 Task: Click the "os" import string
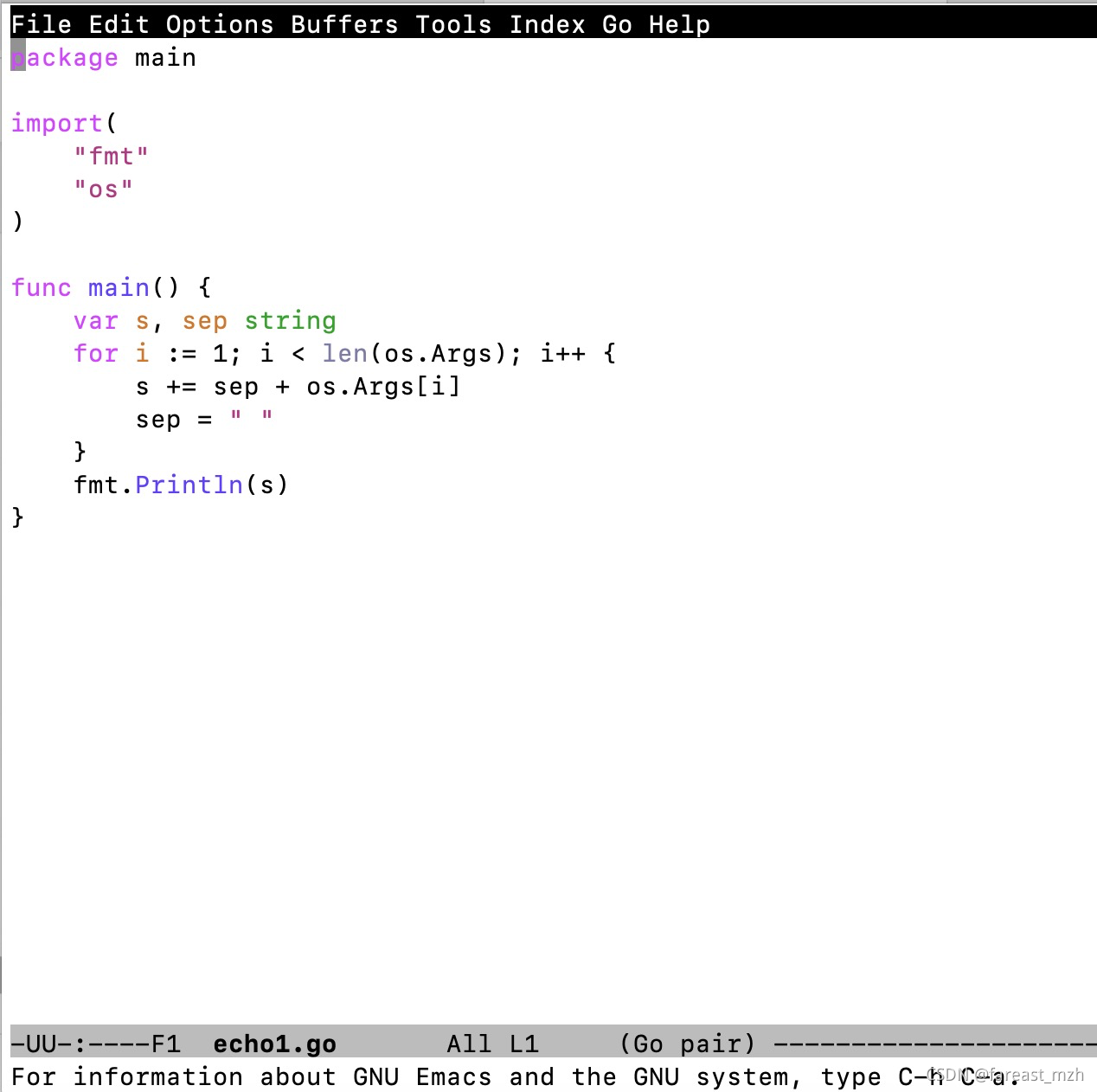click(x=102, y=189)
